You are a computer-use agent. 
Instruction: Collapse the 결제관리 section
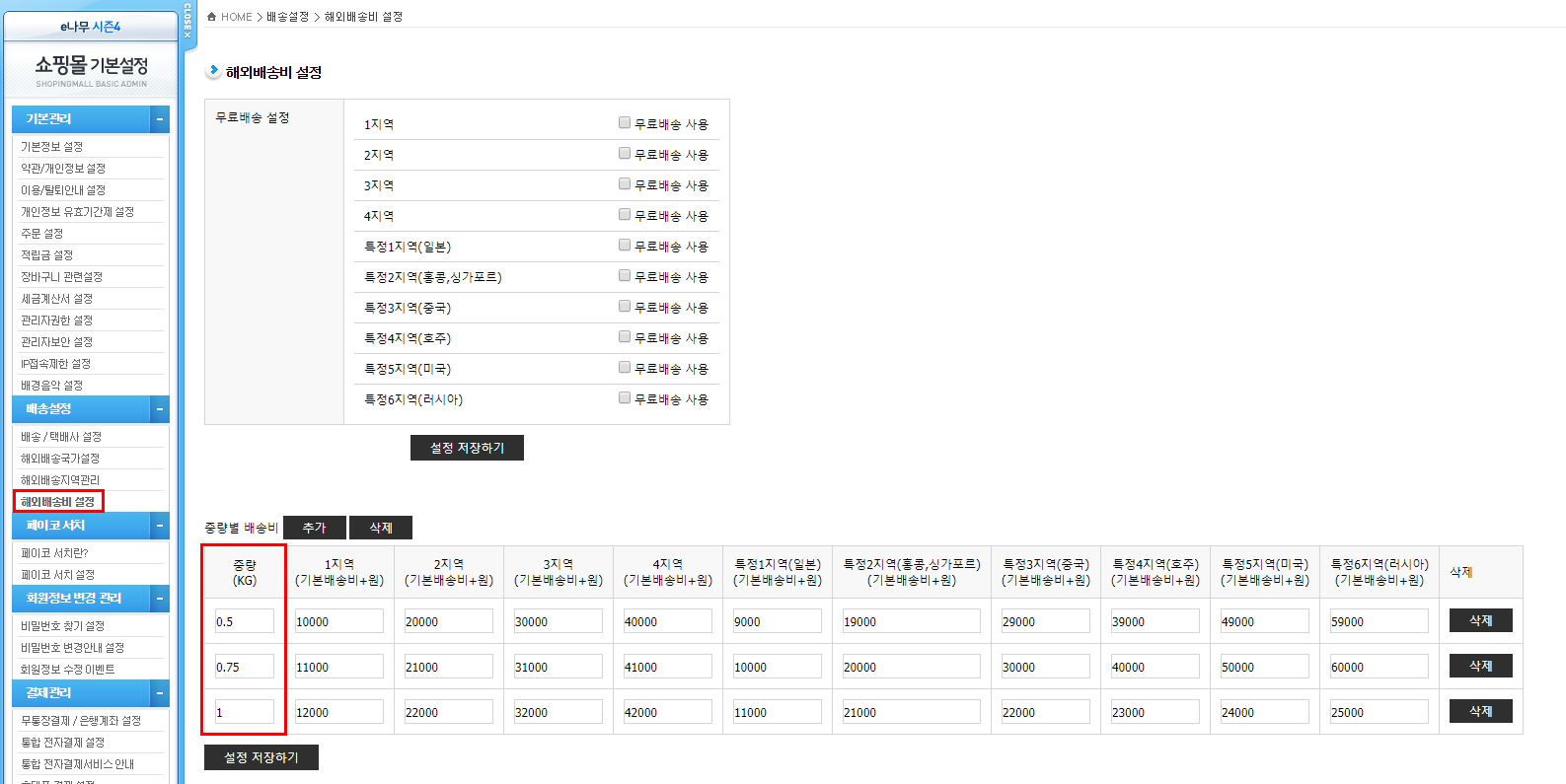click(x=159, y=693)
